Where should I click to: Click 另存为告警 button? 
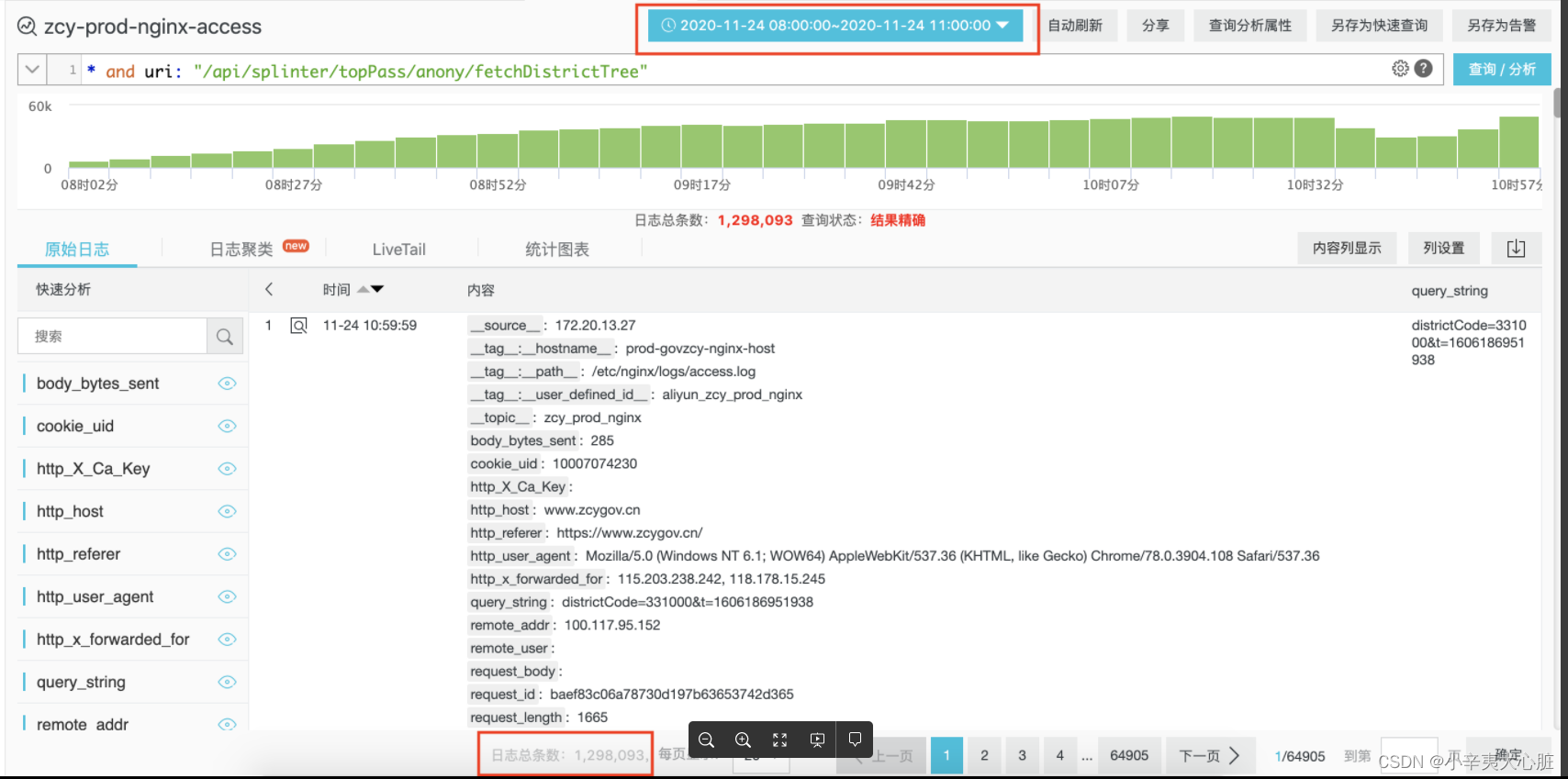click(1502, 26)
